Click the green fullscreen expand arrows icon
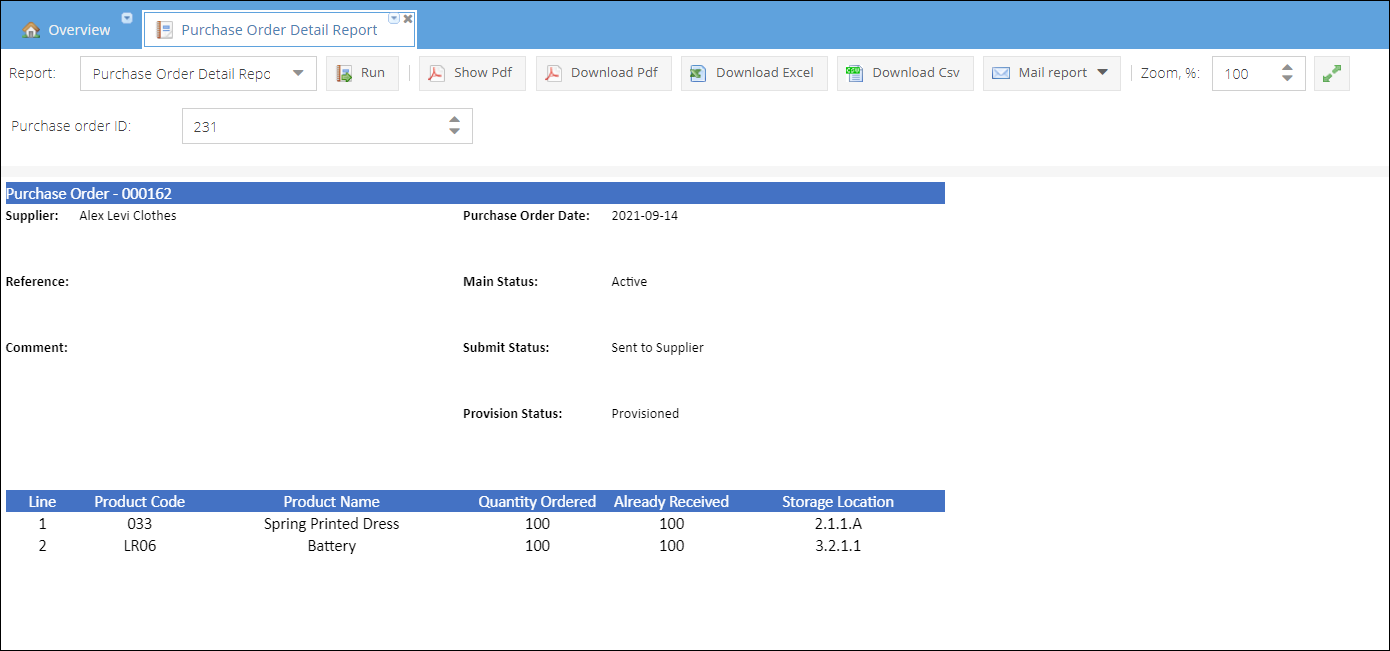Viewport: 1390px width, 651px height. click(x=1331, y=73)
